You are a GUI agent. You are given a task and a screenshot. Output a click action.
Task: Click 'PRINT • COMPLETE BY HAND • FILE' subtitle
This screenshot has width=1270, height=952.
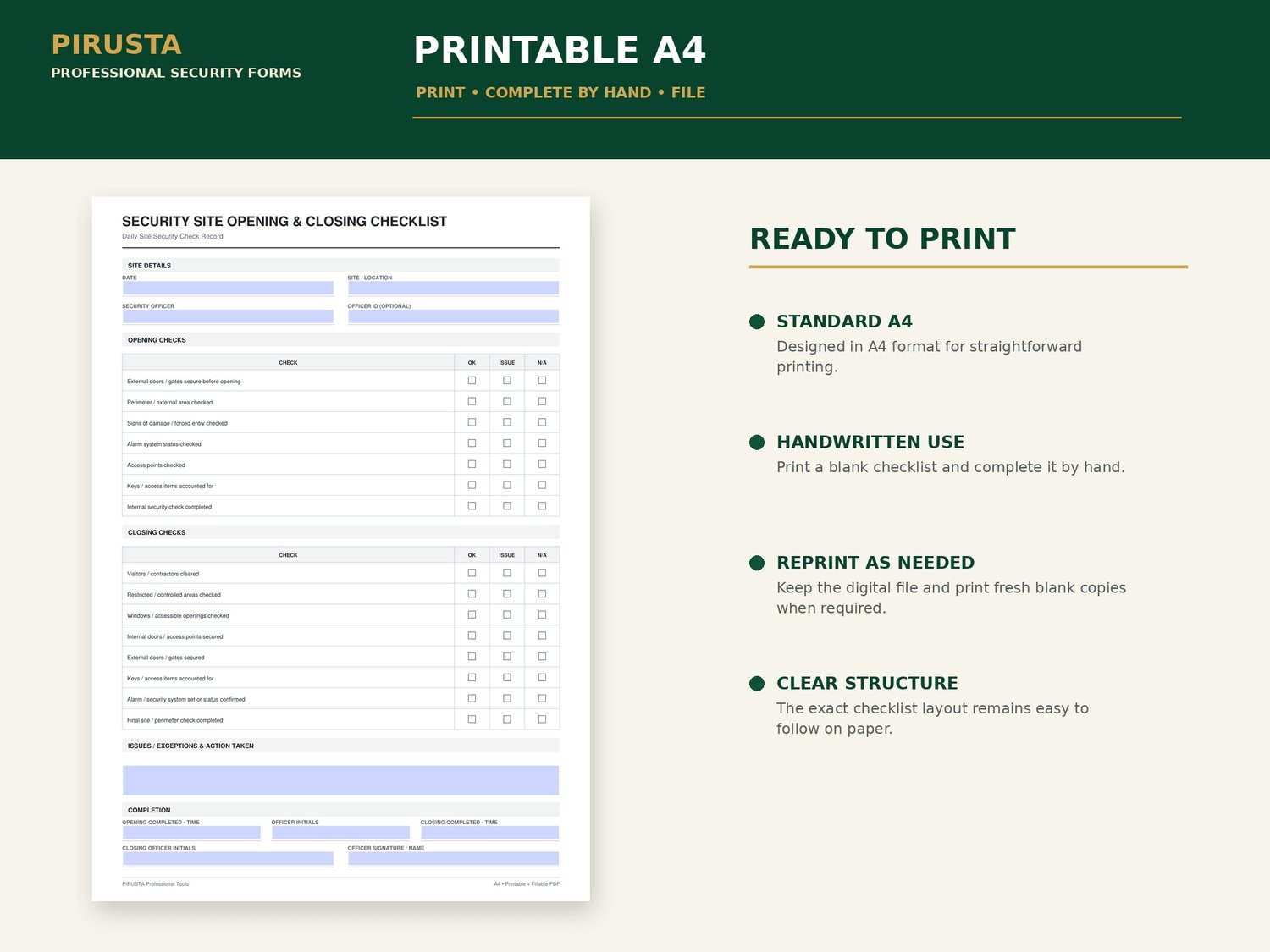[560, 92]
